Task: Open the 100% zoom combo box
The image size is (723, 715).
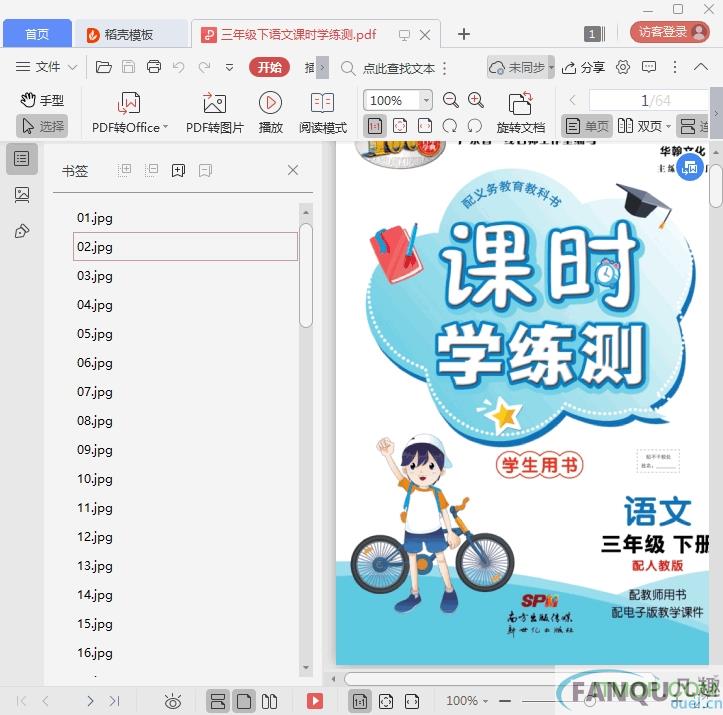Action: [397, 100]
